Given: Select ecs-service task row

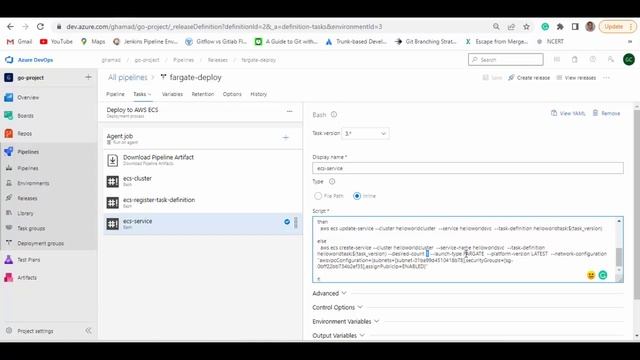Looking at the screenshot, I should (x=203, y=224).
